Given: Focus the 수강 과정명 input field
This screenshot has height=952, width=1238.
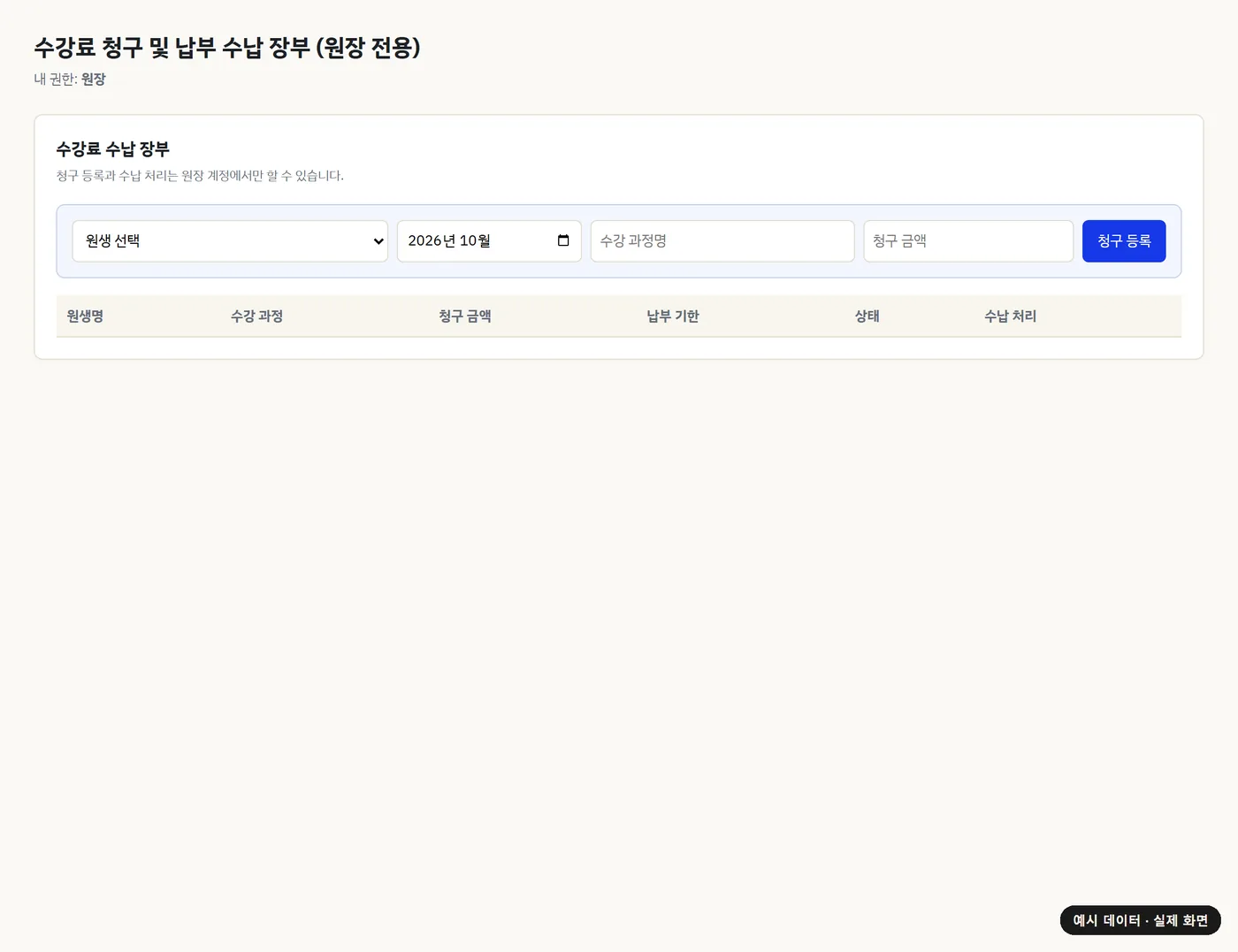Looking at the screenshot, I should coord(722,241).
